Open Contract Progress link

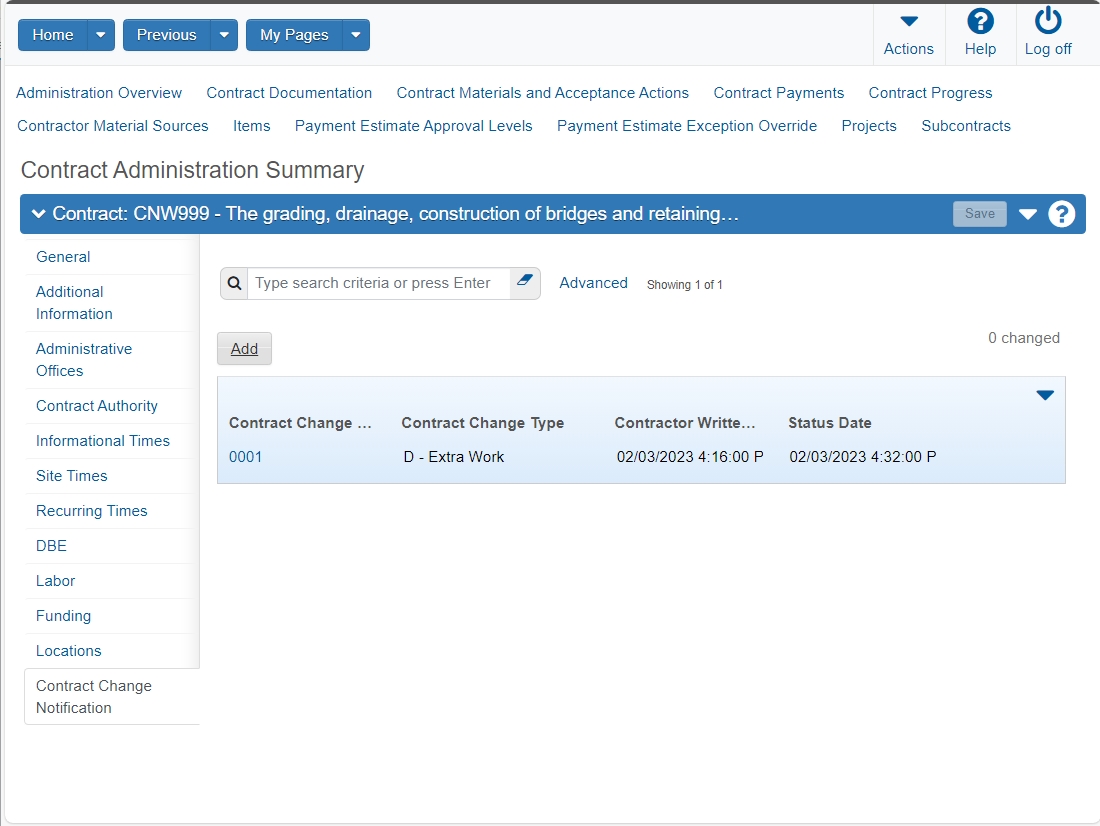pyautogui.click(x=930, y=93)
